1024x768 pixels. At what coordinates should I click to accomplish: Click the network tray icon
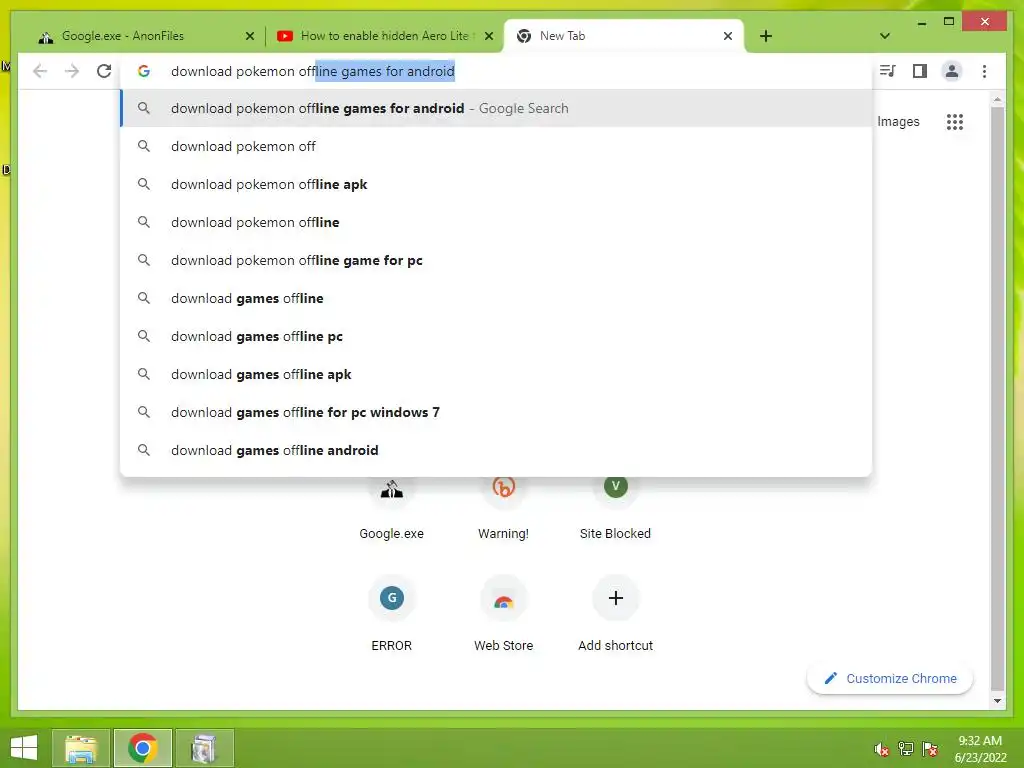click(x=905, y=748)
